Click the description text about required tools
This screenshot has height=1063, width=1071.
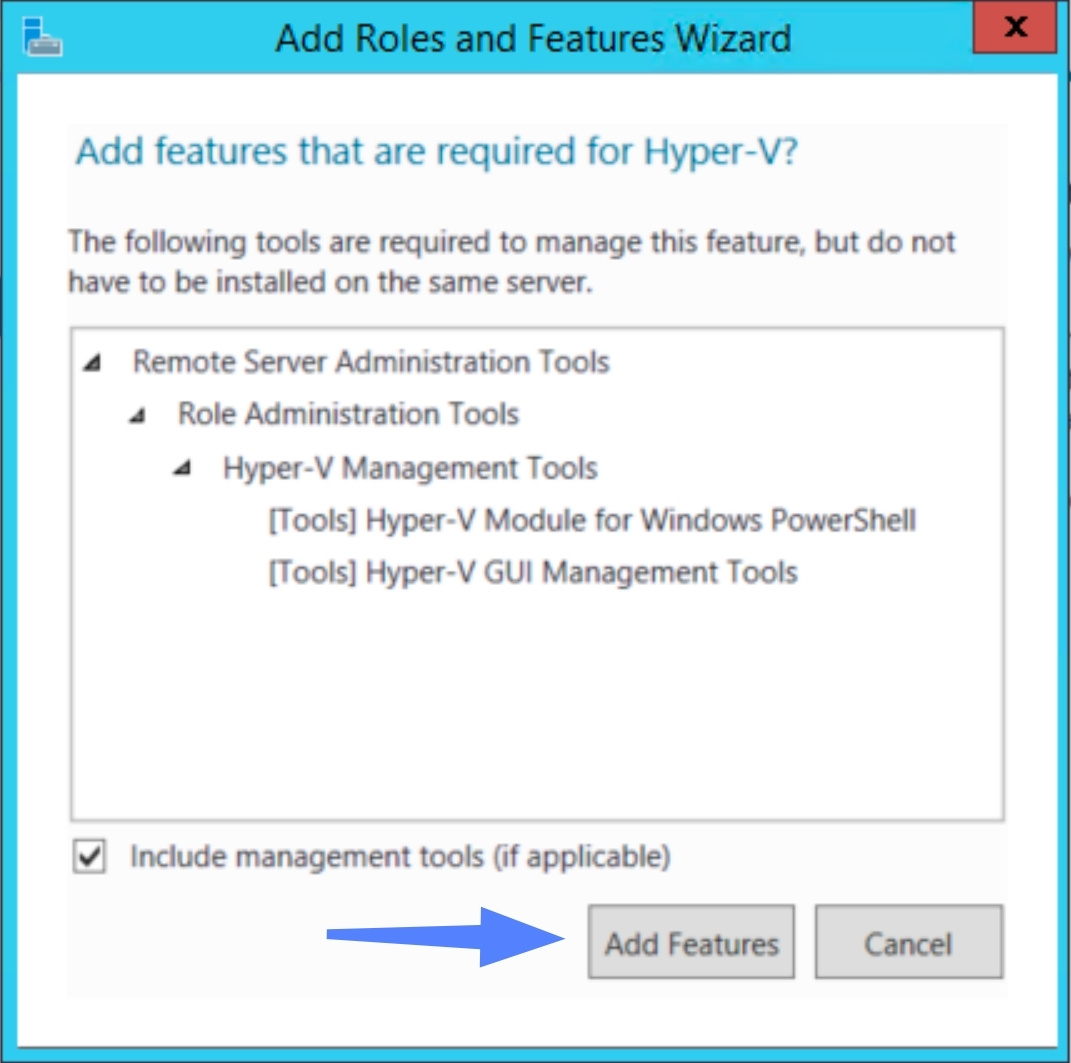point(510,261)
